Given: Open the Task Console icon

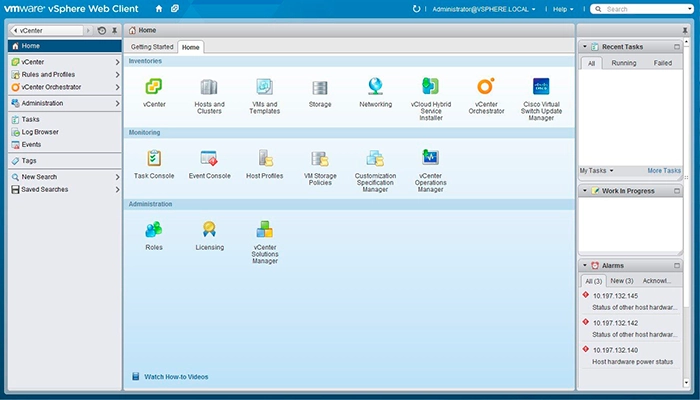Looking at the screenshot, I should (154, 158).
